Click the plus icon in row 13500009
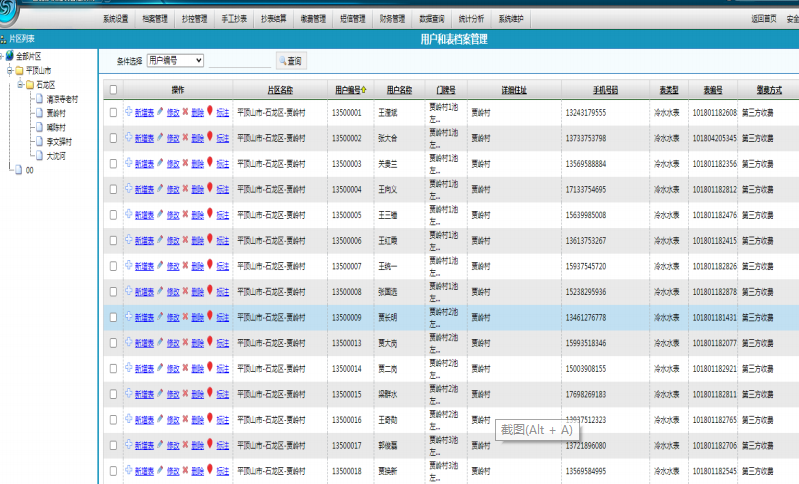 [128, 316]
